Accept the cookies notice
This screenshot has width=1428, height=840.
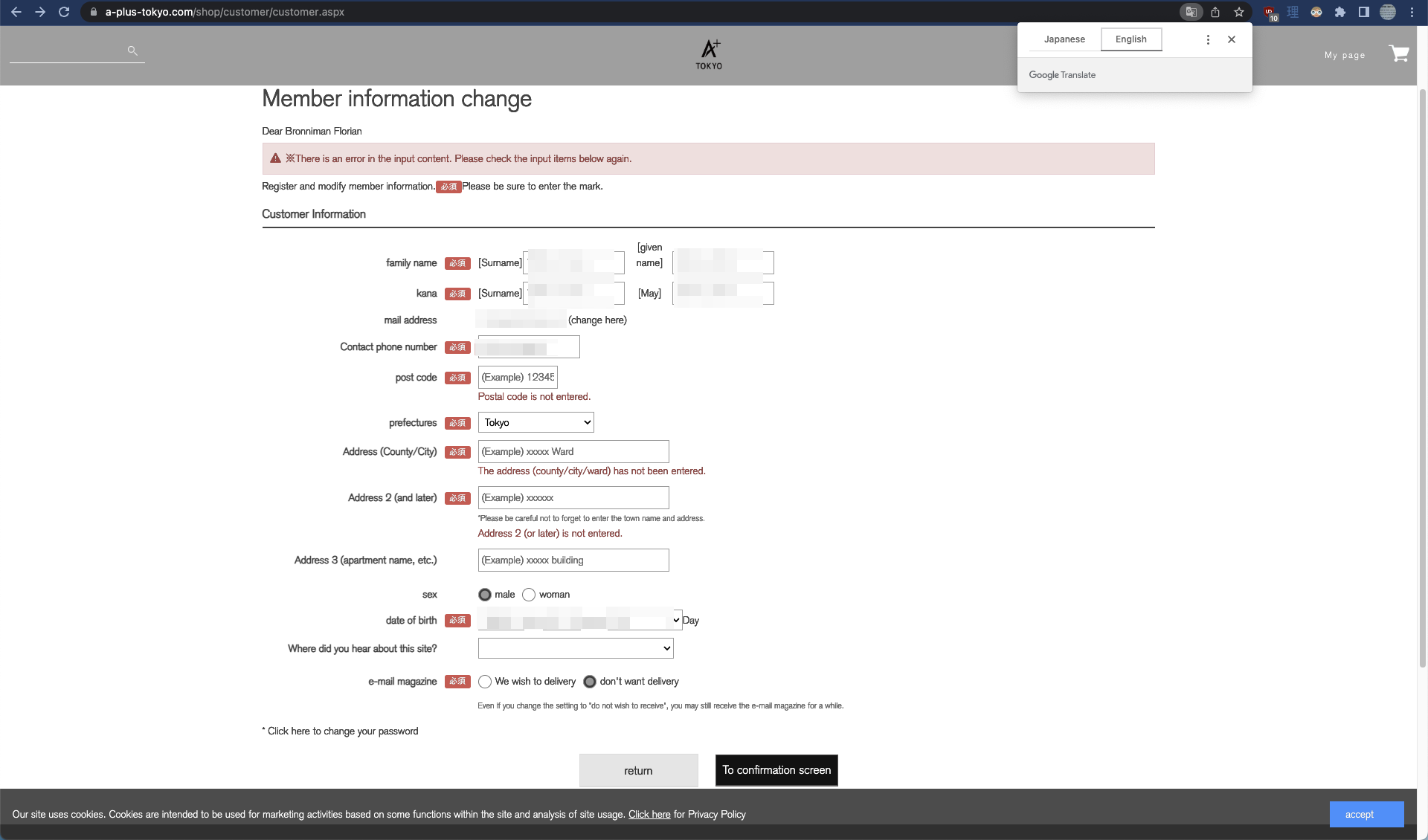point(1366,814)
